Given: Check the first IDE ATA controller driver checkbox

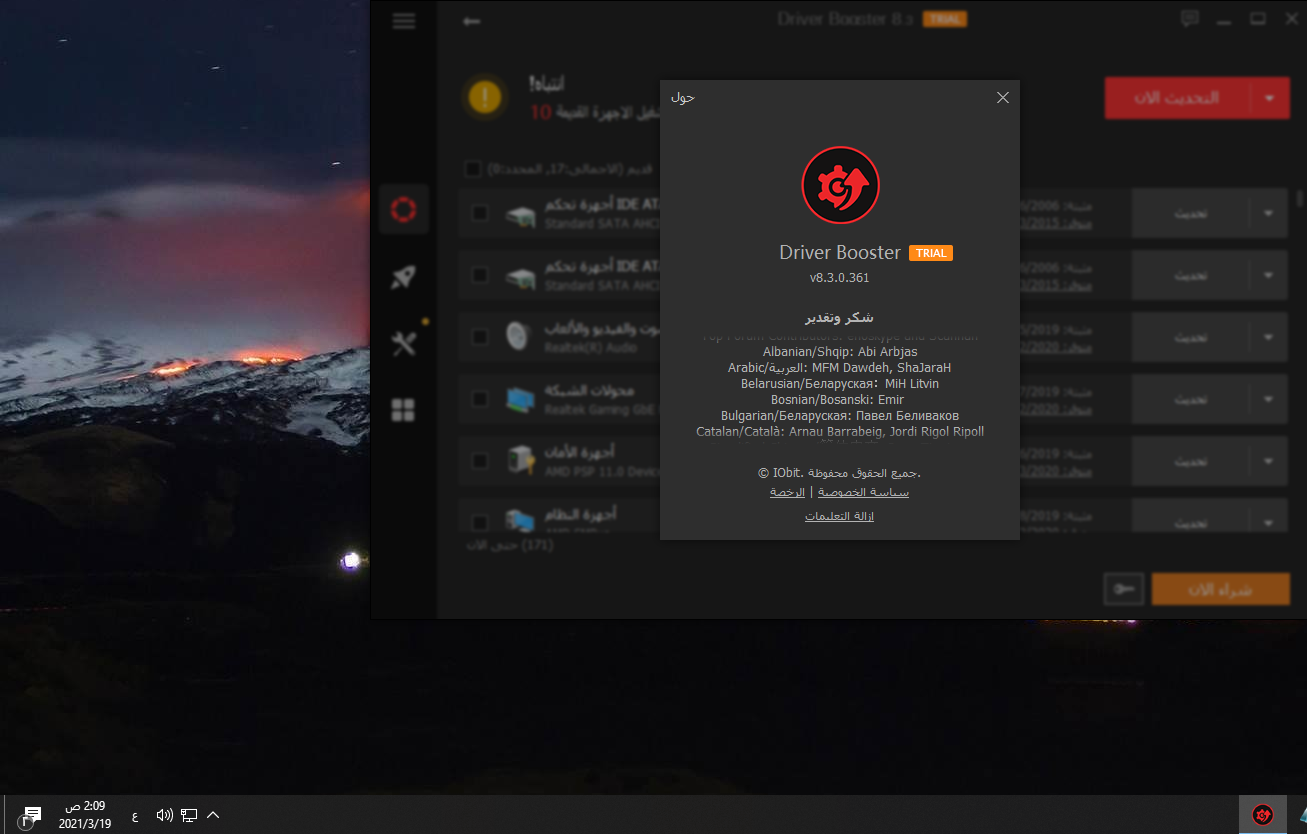Looking at the screenshot, I should point(480,213).
